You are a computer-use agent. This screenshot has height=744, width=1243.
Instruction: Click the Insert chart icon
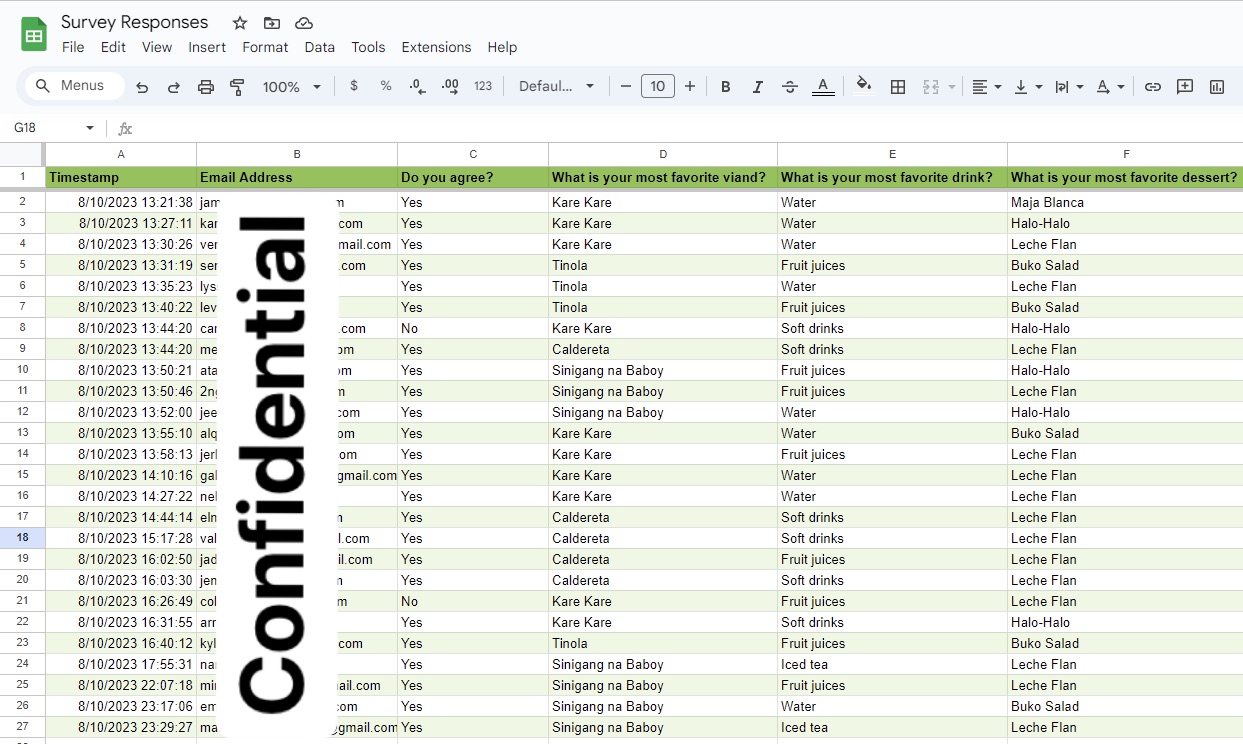(1217, 87)
